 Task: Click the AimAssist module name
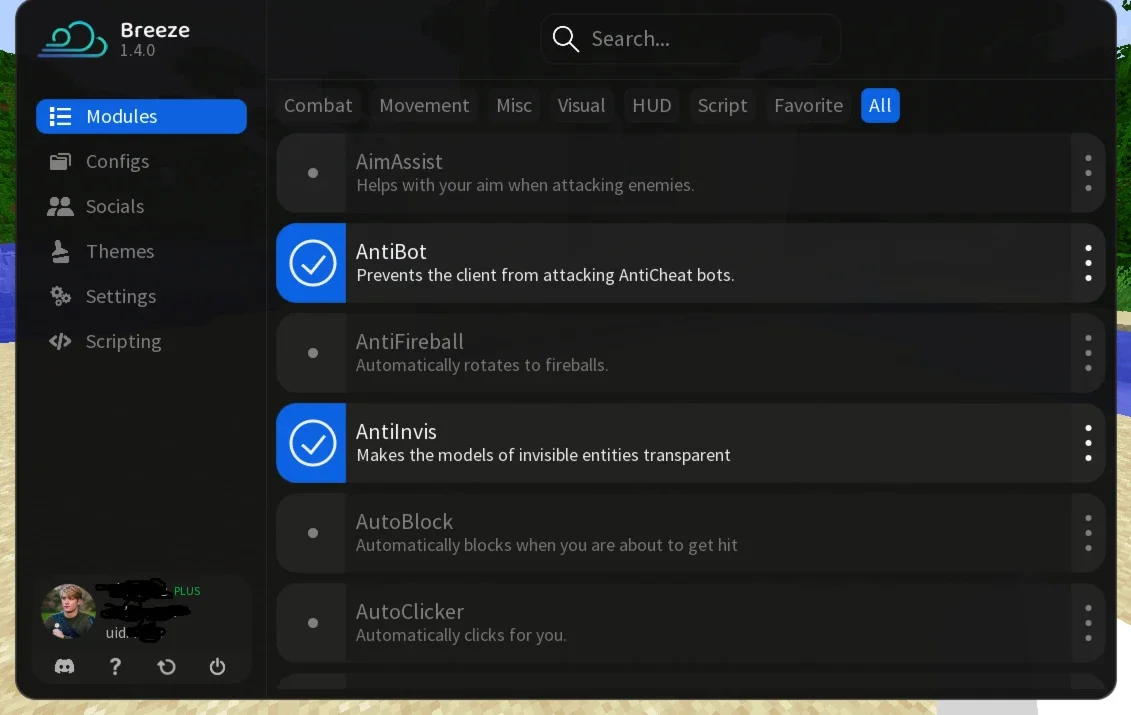coord(399,162)
